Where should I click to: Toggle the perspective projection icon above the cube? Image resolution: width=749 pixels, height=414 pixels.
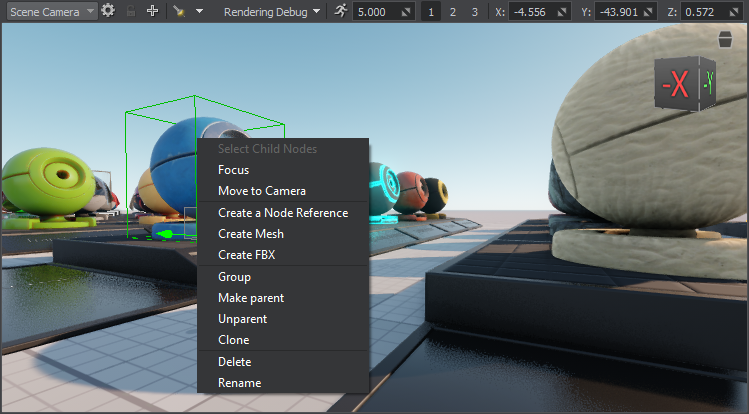pyautogui.click(x=725, y=40)
